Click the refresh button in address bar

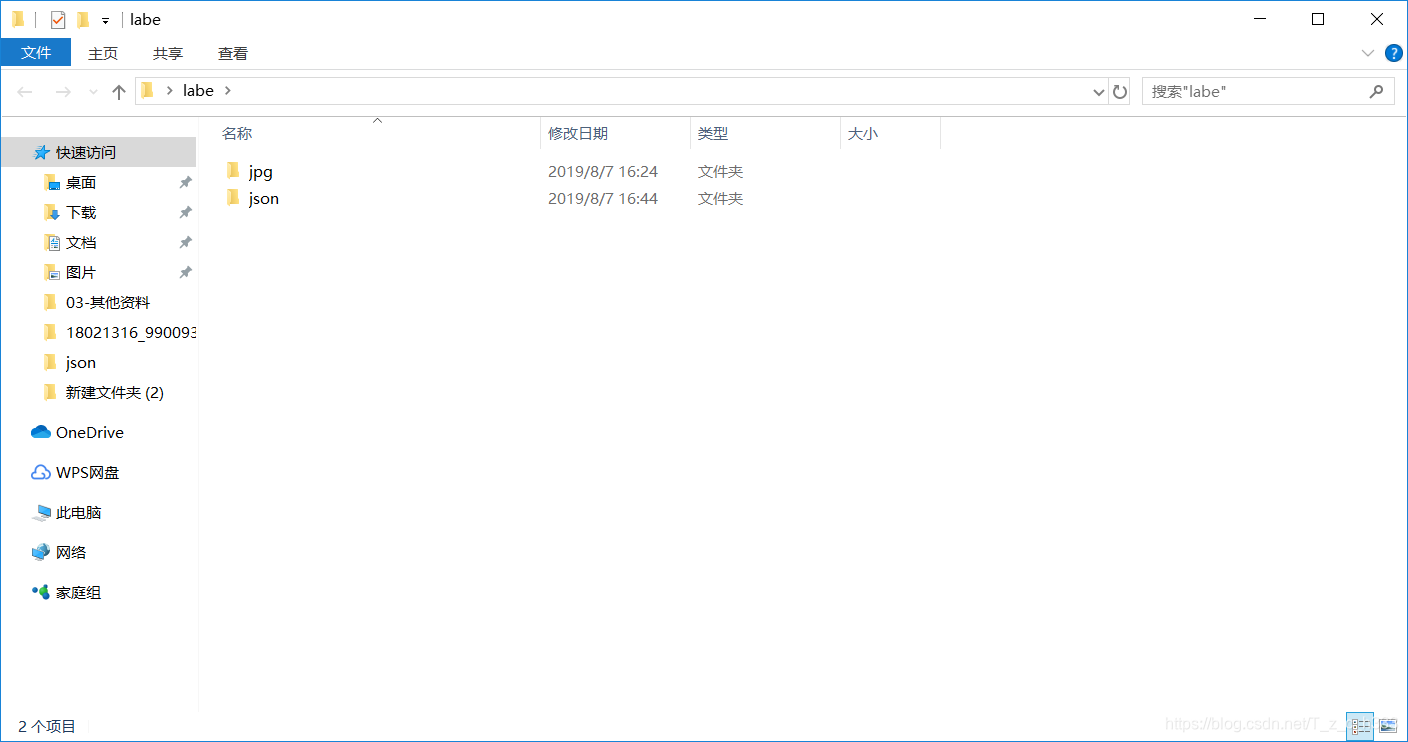pyautogui.click(x=1119, y=91)
